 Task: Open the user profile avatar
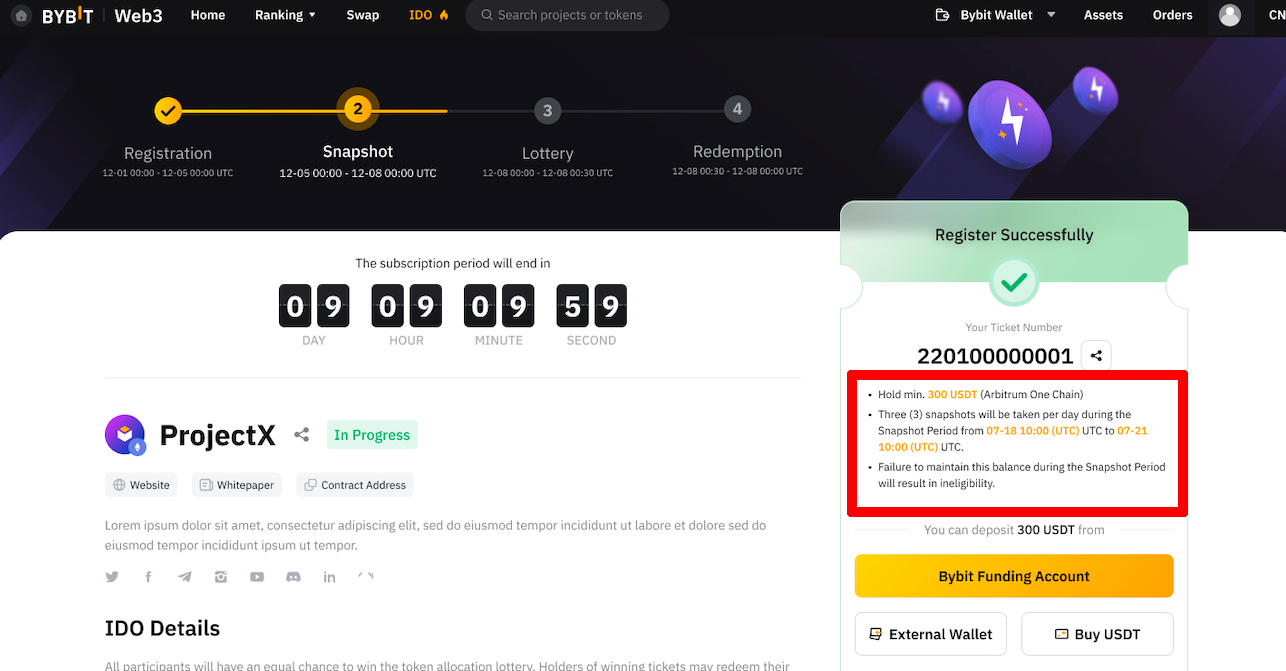[1230, 15]
